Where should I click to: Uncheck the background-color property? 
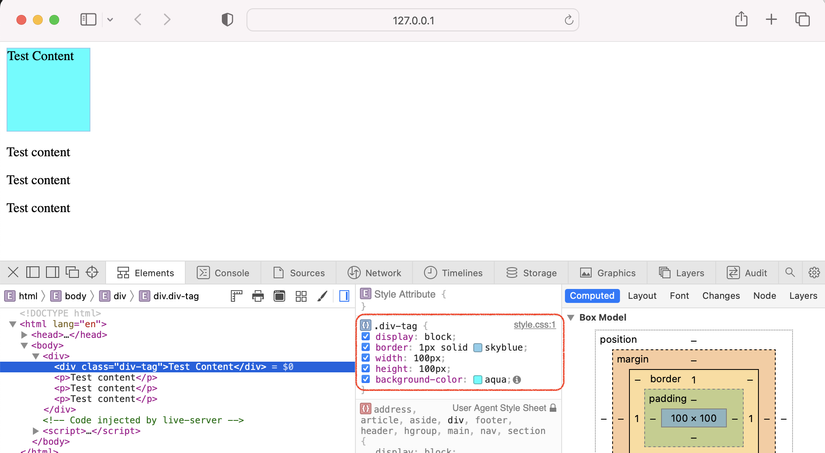(366, 379)
